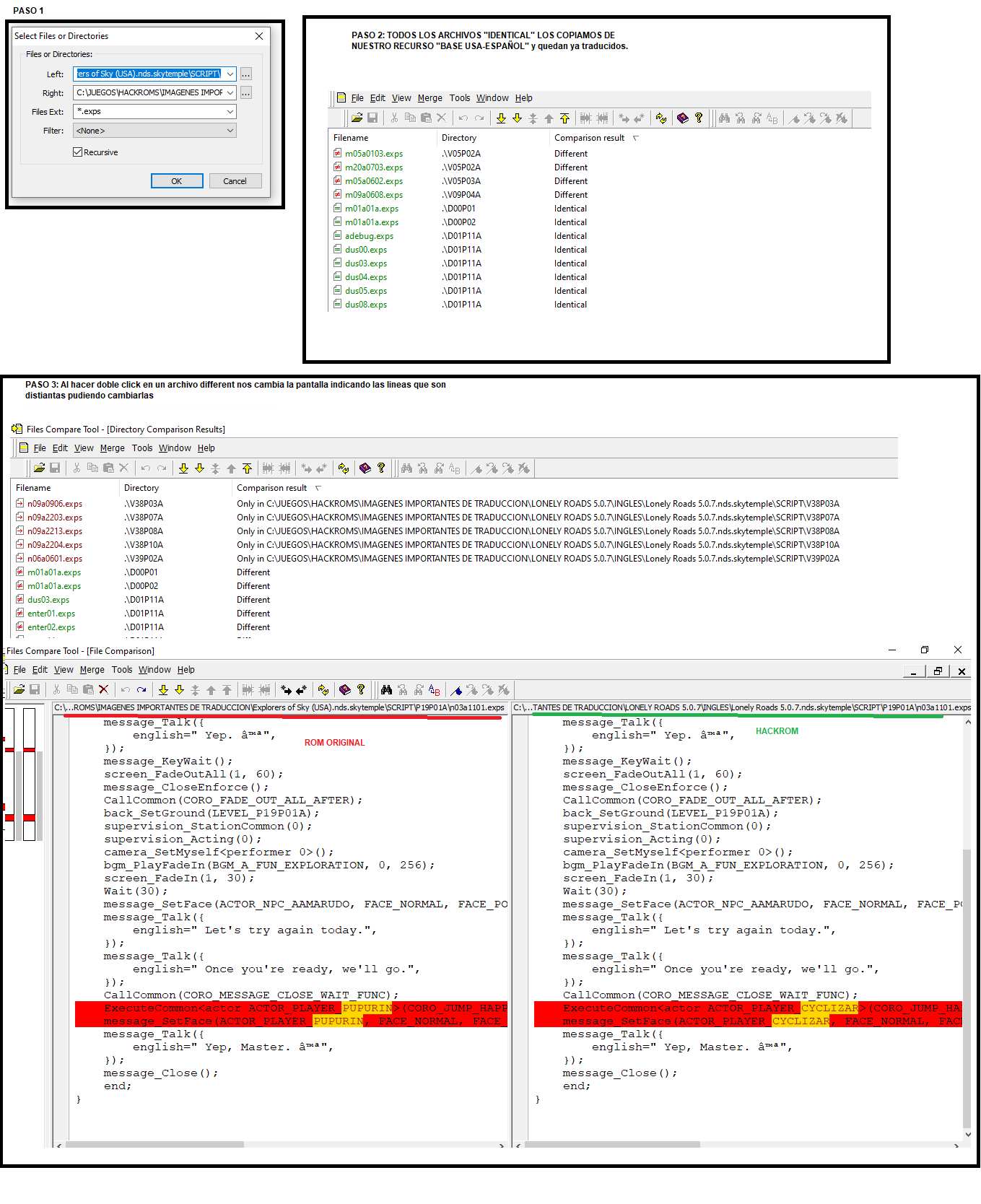981x1204 pixels.
Task: Open View menu in Directory Comparison Results window
Action: click(84, 448)
